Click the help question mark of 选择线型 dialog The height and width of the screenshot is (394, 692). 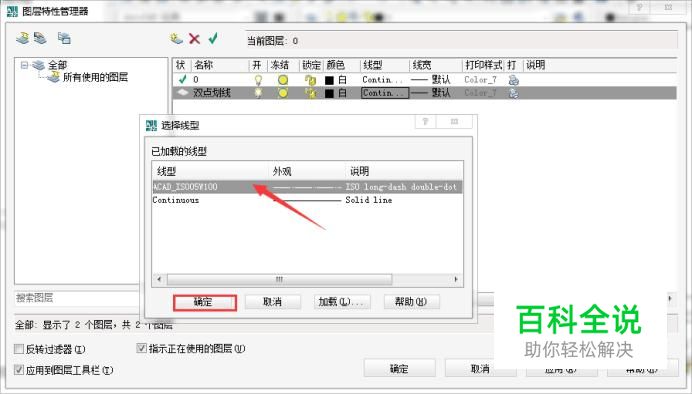tap(425, 122)
